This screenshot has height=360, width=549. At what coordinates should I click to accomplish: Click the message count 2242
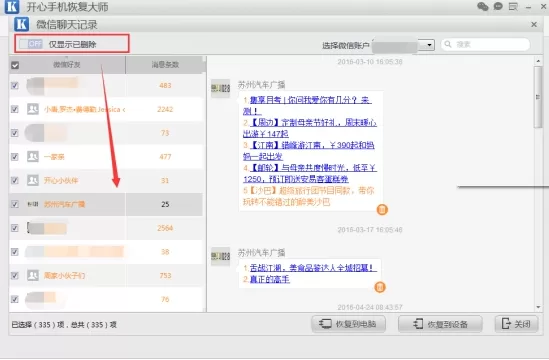click(x=165, y=109)
